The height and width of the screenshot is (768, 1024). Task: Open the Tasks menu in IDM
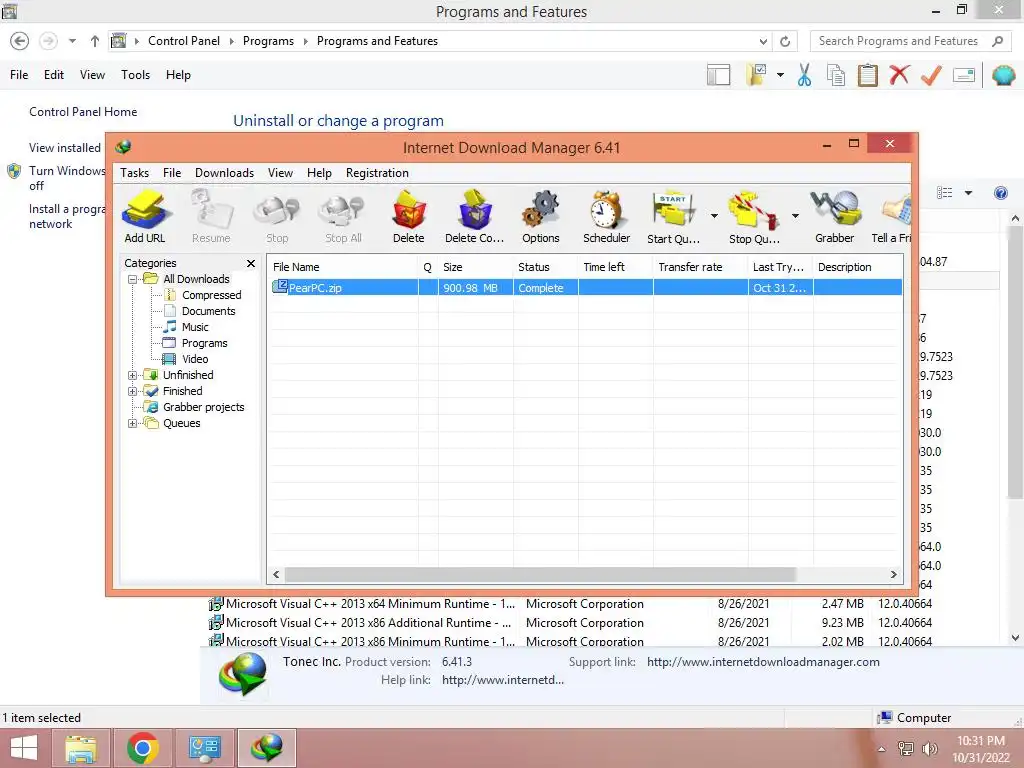pos(135,173)
